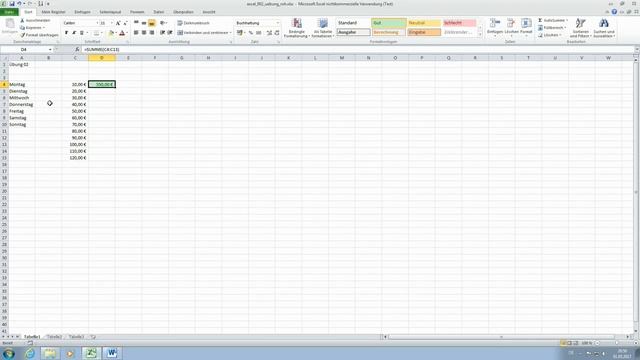The width and height of the screenshot is (640, 360).
Task: Open Internet Explorer from the taskbar
Action: 30,353
